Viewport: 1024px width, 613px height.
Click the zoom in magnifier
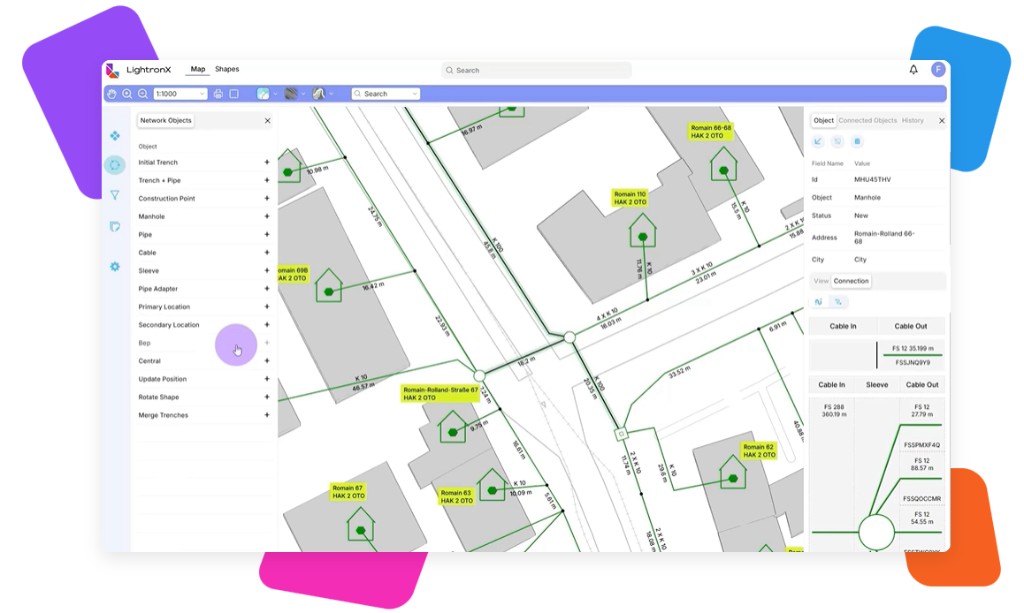127,94
